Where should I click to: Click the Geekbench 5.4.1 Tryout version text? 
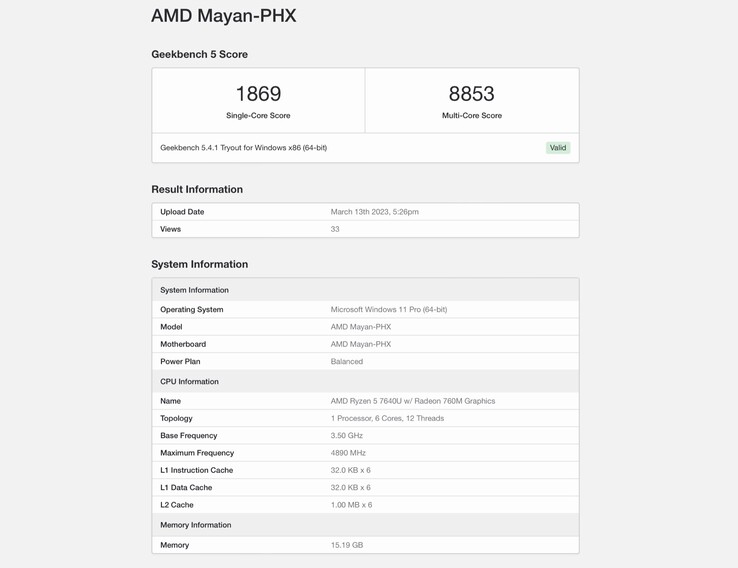[243, 148]
